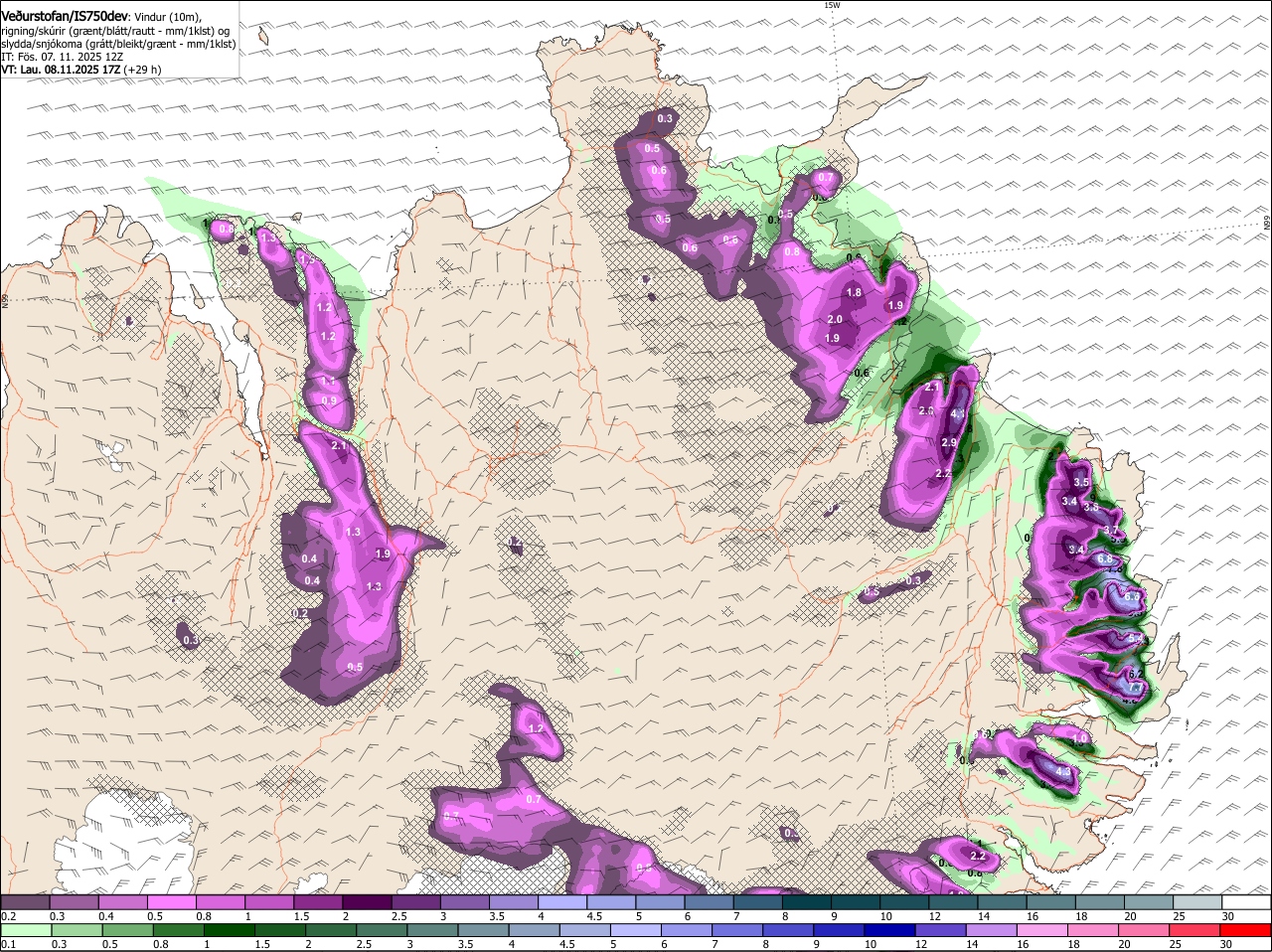Image resolution: width=1272 pixels, height=952 pixels.
Task: Click the map value 7.7 in the southeast
Action: pyautogui.click(x=1135, y=686)
